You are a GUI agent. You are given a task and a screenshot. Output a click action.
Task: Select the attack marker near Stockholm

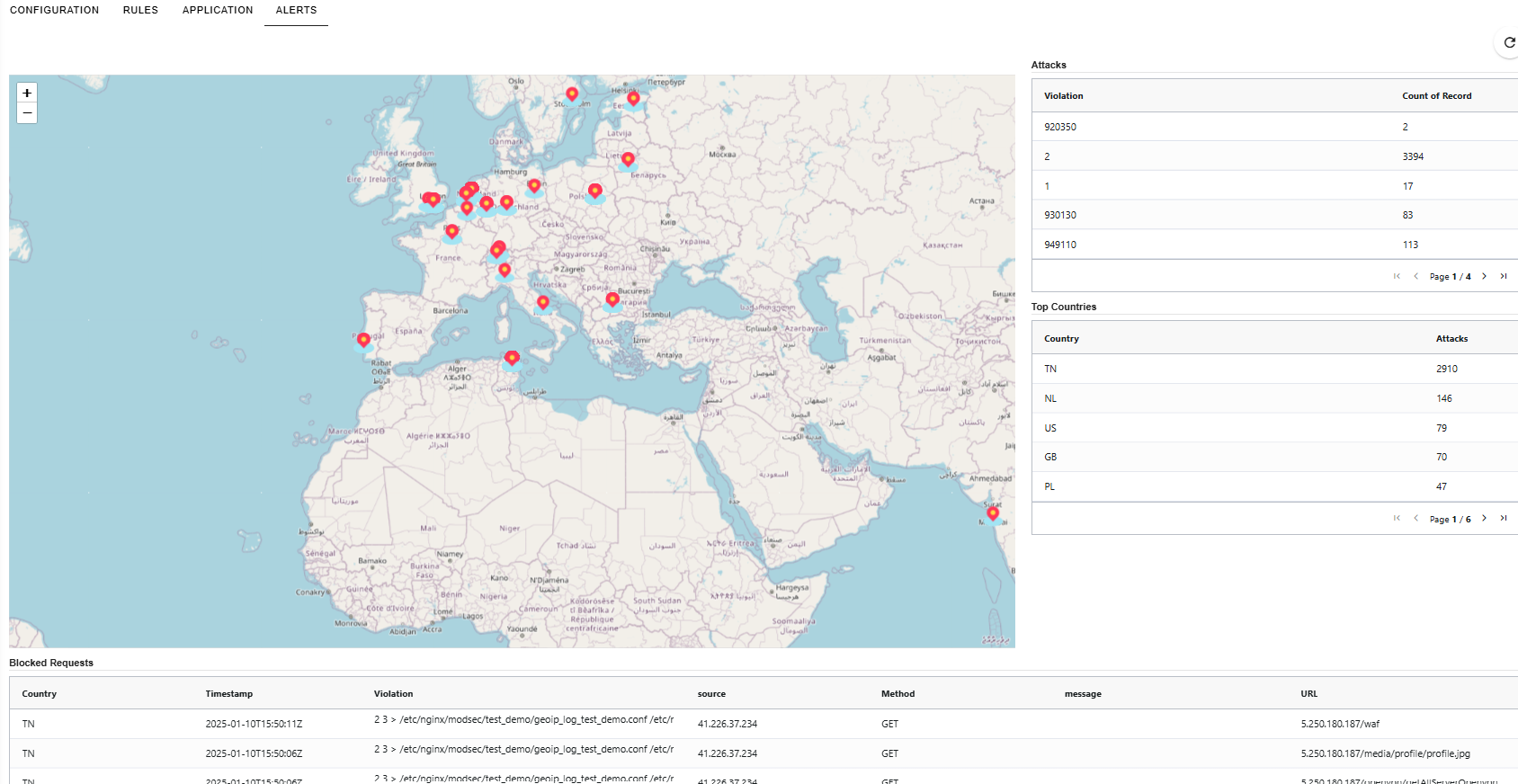coord(572,95)
